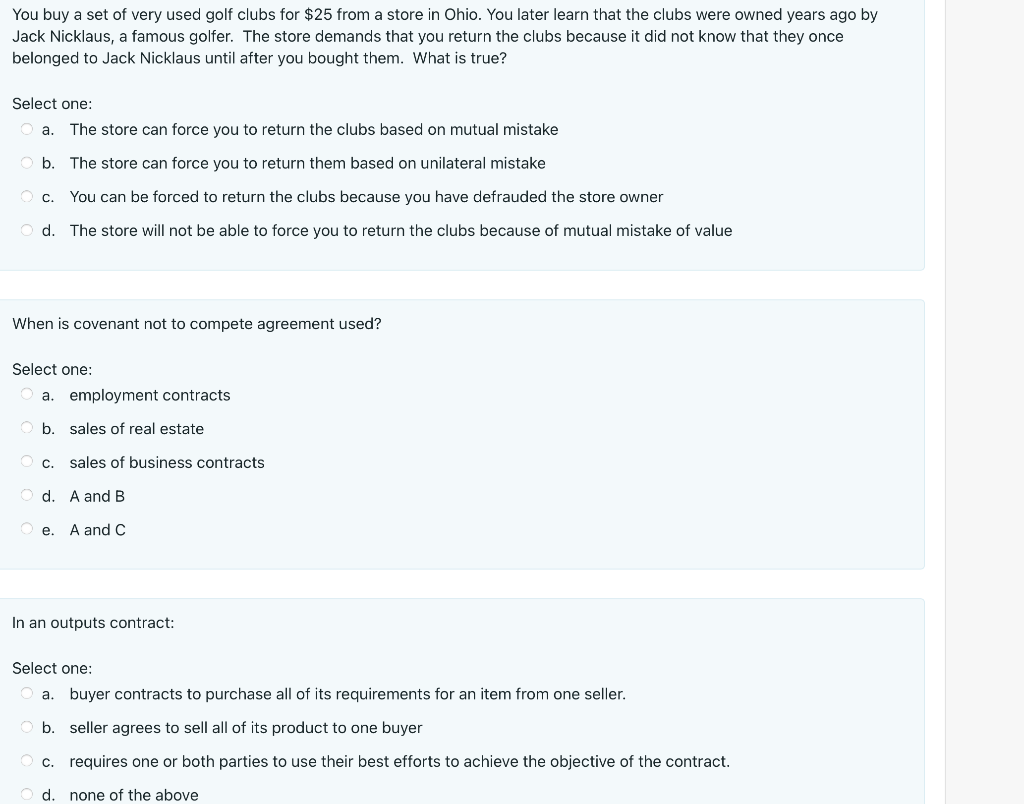Choose option b: unilateral mistake
1024x804 pixels.
(27, 163)
